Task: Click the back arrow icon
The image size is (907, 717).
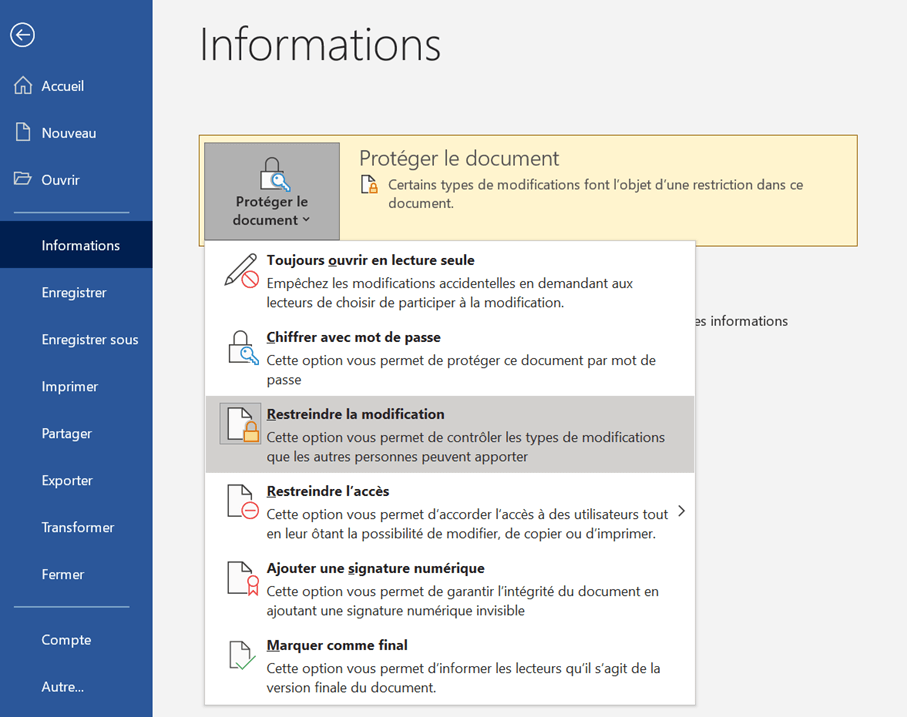Action: (x=23, y=35)
